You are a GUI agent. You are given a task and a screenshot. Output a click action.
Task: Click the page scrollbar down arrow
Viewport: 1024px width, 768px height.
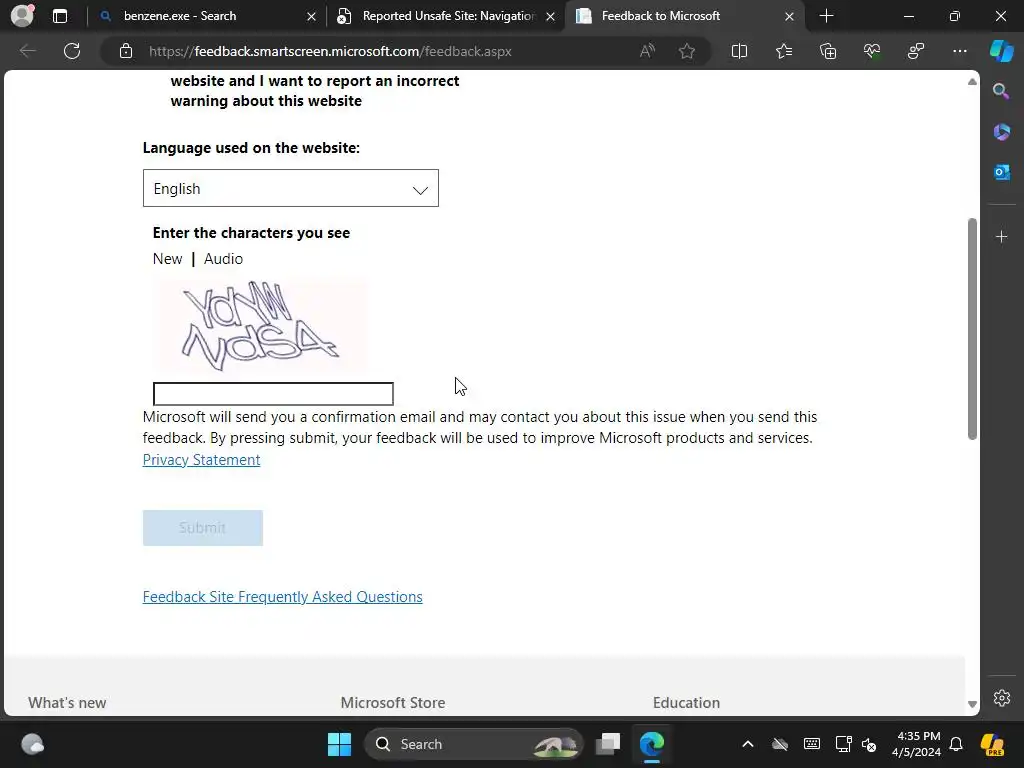pos(972,704)
